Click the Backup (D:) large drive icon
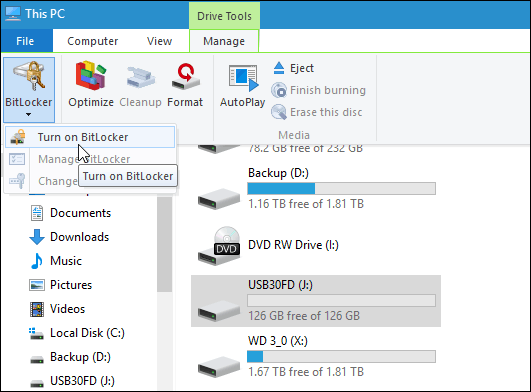The height and width of the screenshot is (392, 531). tap(219, 199)
